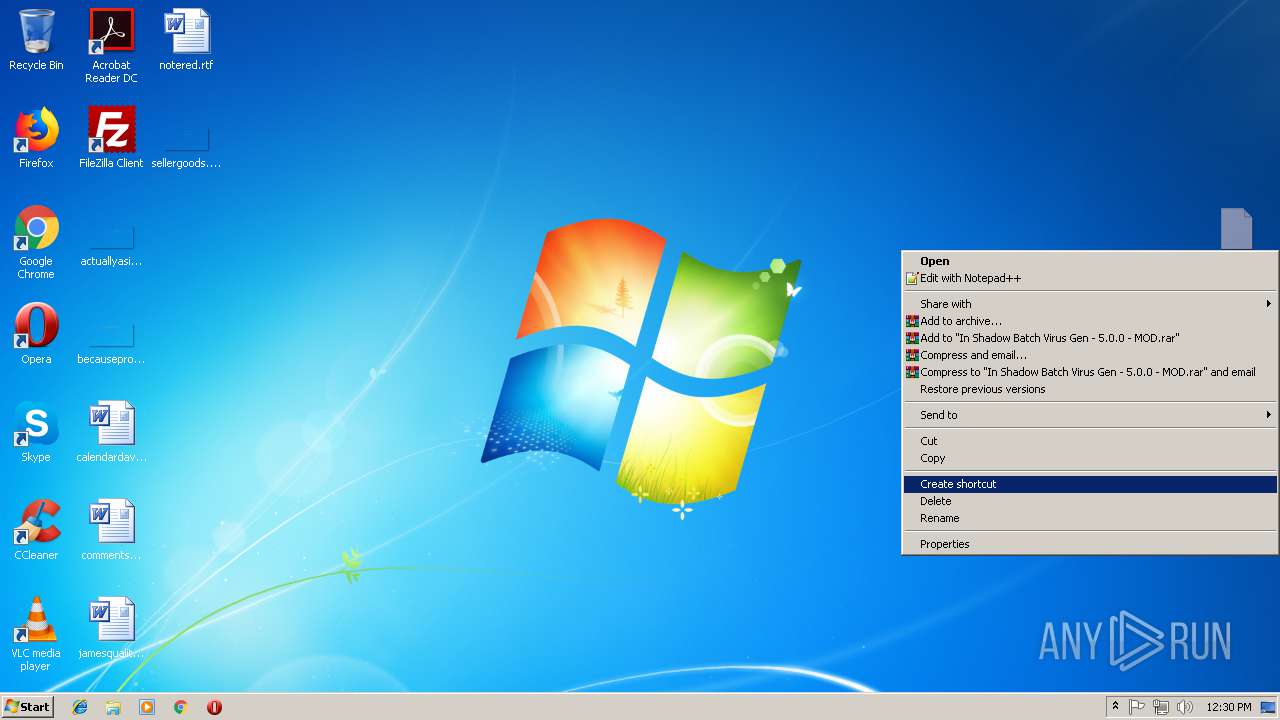The image size is (1280, 720).
Task: Select the Opera desktop shortcut
Action: coord(36,334)
